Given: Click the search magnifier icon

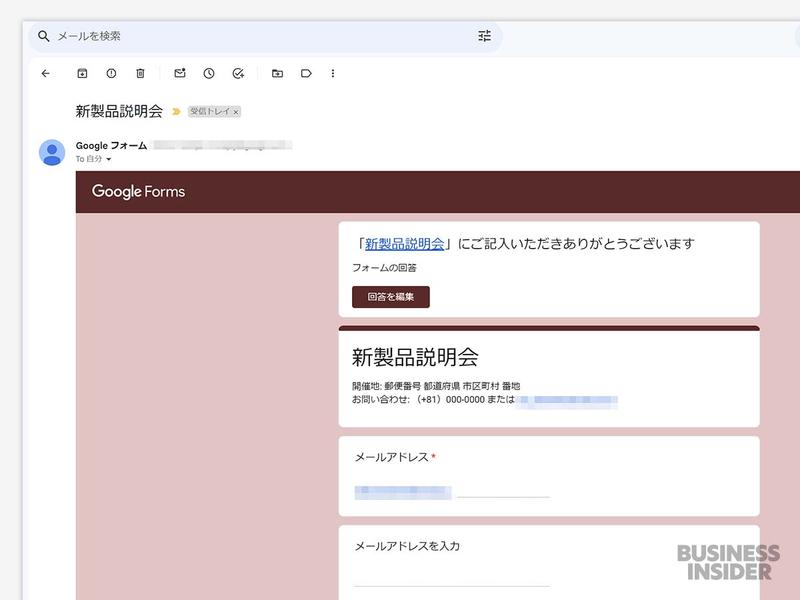Looking at the screenshot, I should coord(44,36).
